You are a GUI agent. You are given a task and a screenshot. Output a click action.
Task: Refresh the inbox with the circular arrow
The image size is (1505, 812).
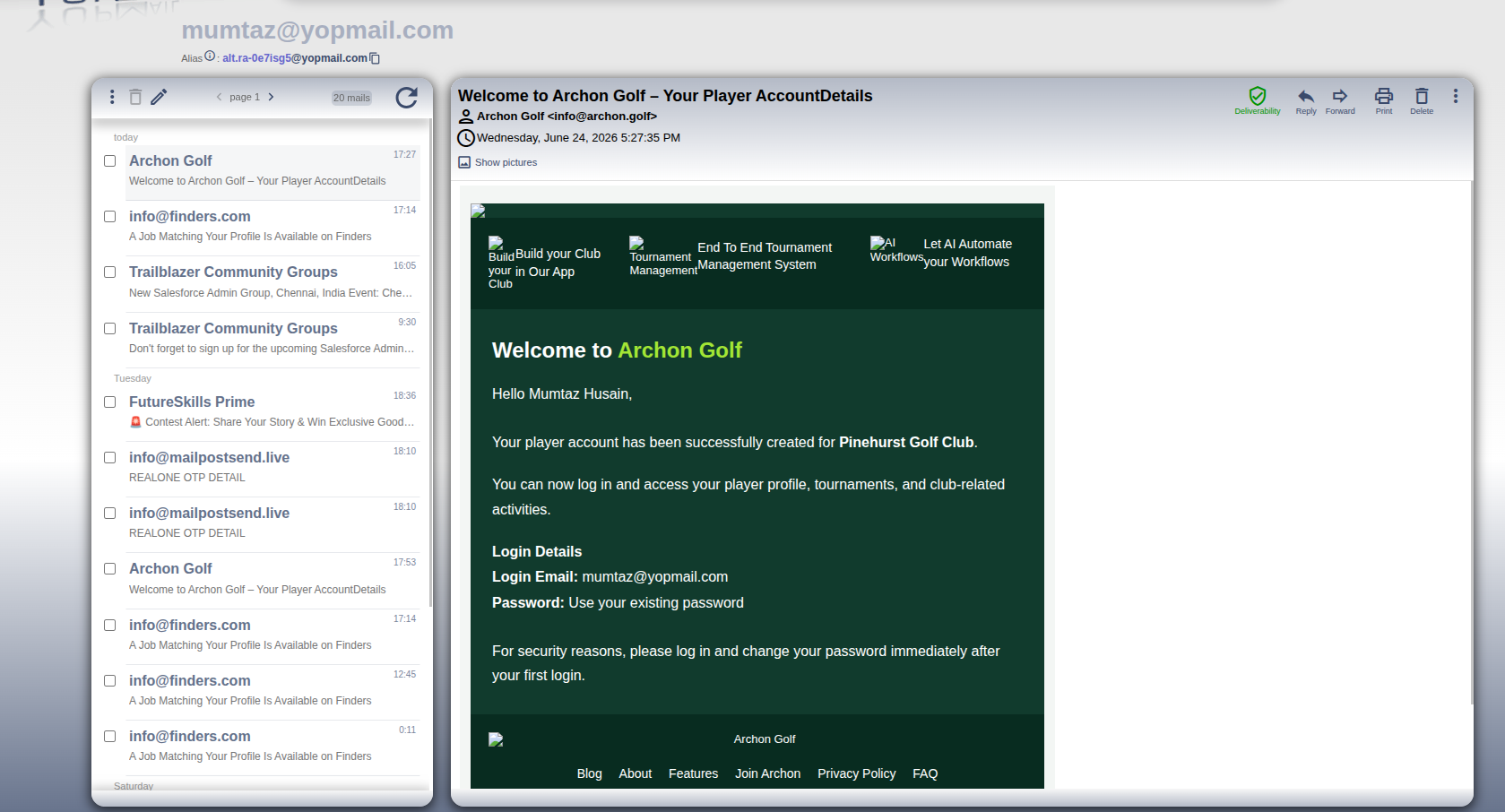click(406, 97)
